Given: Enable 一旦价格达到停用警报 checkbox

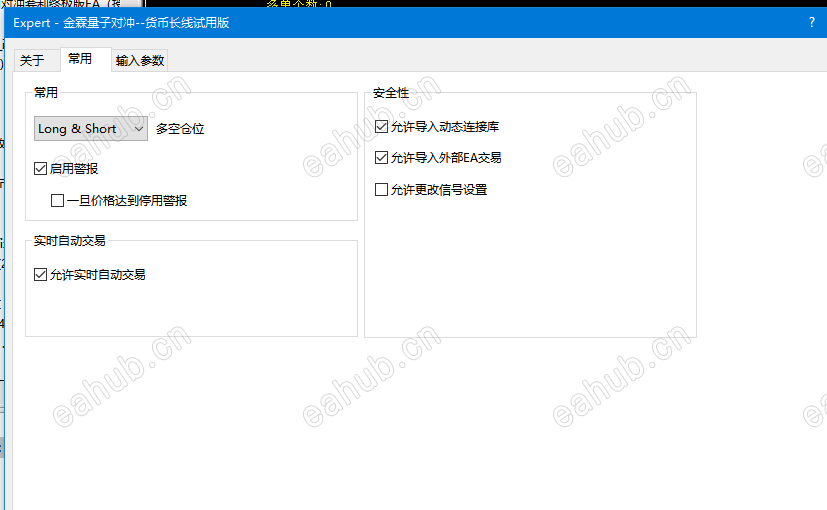Looking at the screenshot, I should click(x=57, y=200).
